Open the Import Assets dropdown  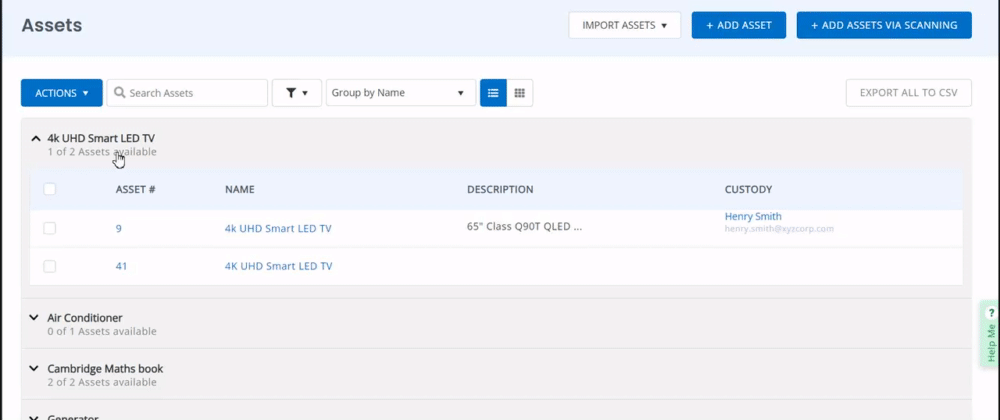[x=624, y=25]
